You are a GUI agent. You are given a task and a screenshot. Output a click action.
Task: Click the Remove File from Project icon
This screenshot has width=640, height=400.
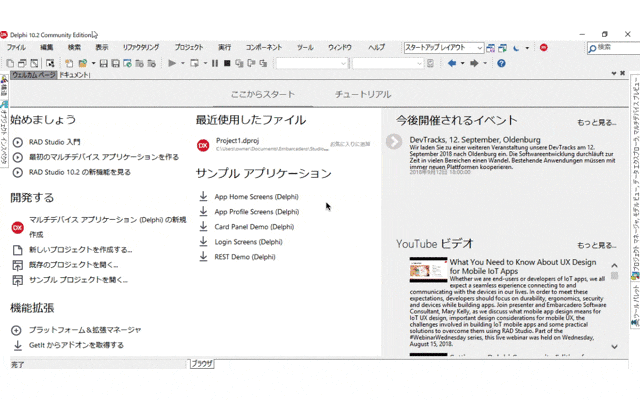click(x=151, y=63)
